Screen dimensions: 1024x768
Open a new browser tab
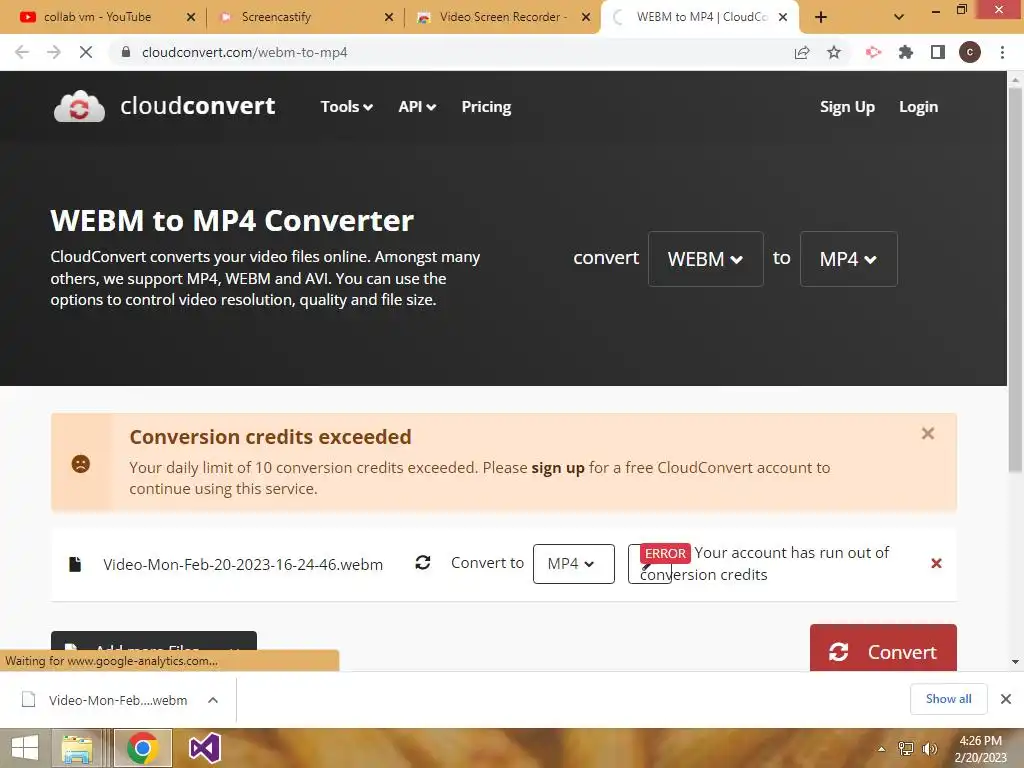tap(821, 18)
